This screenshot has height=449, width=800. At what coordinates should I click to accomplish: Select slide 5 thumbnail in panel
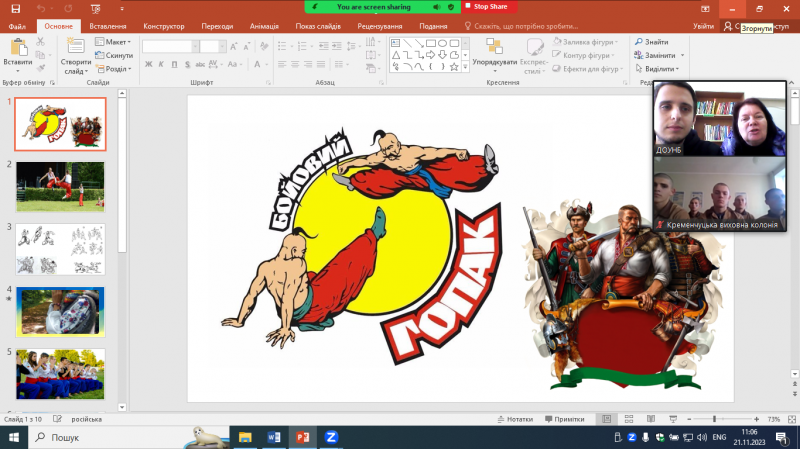(x=60, y=374)
